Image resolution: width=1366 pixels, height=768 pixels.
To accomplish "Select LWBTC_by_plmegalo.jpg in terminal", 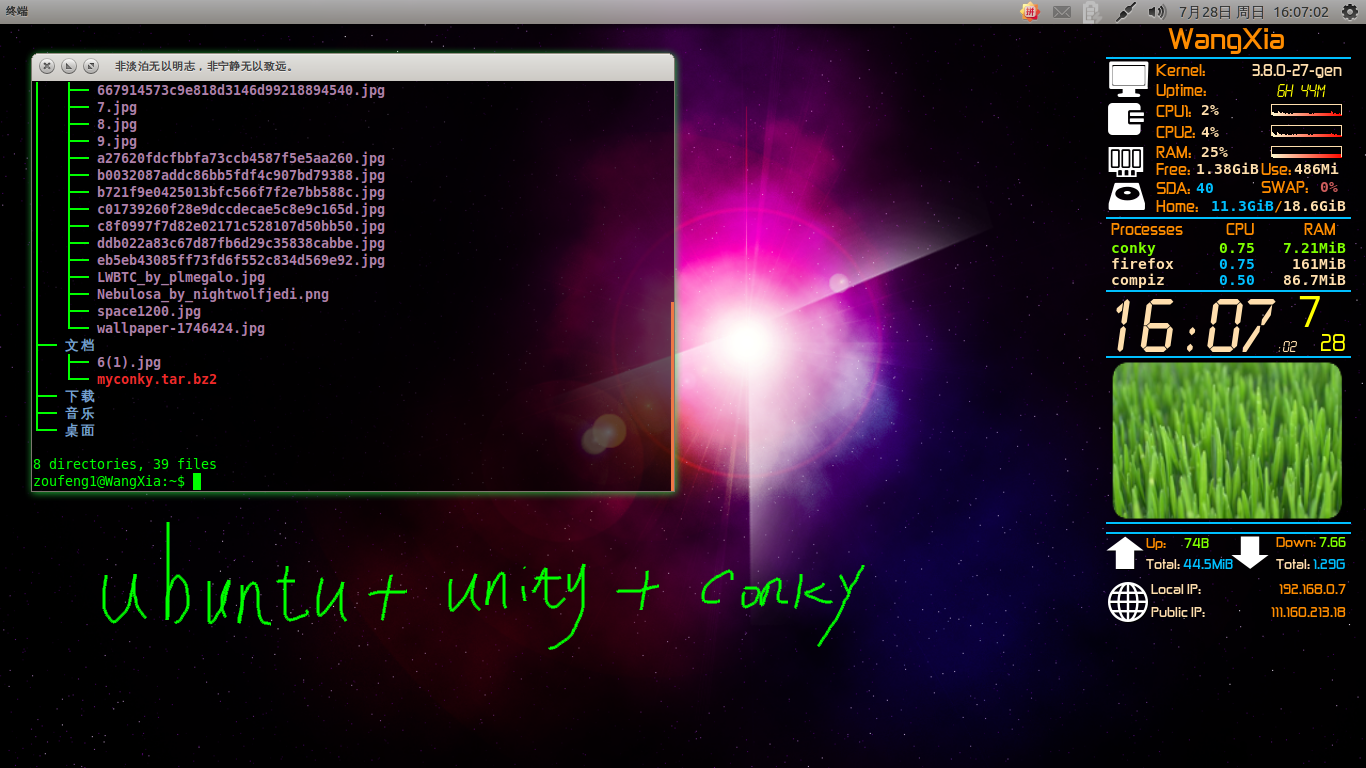I will click(x=181, y=277).
